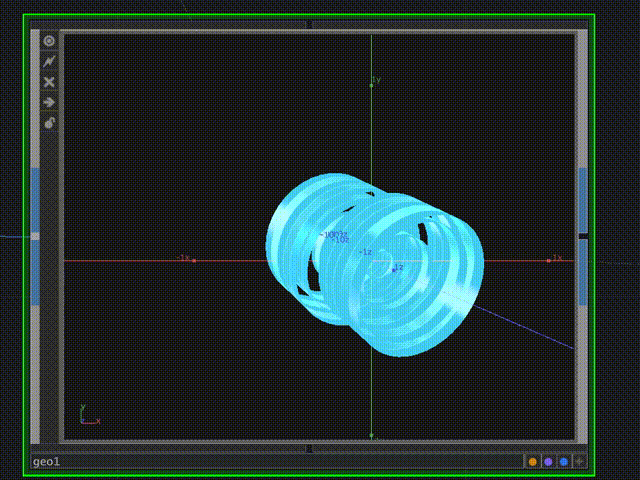The image size is (640, 480).
Task: Toggle the viewer flag circle icon
Action: (x=49, y=41)
